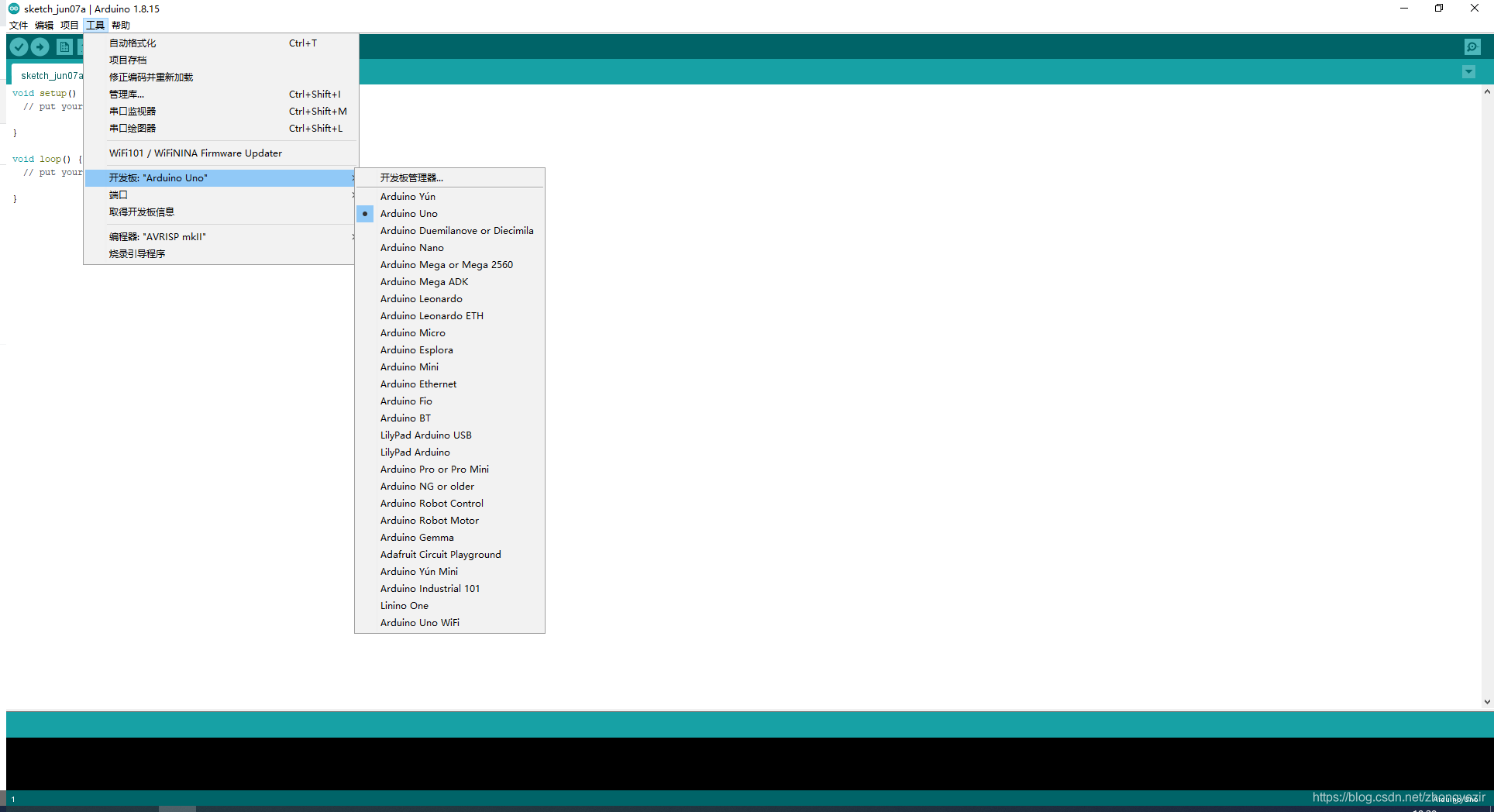Screen dimensions: 1494x812
Task: Expand the 开发板: "Arduino Uno" submenu
Action: [221, 177]
